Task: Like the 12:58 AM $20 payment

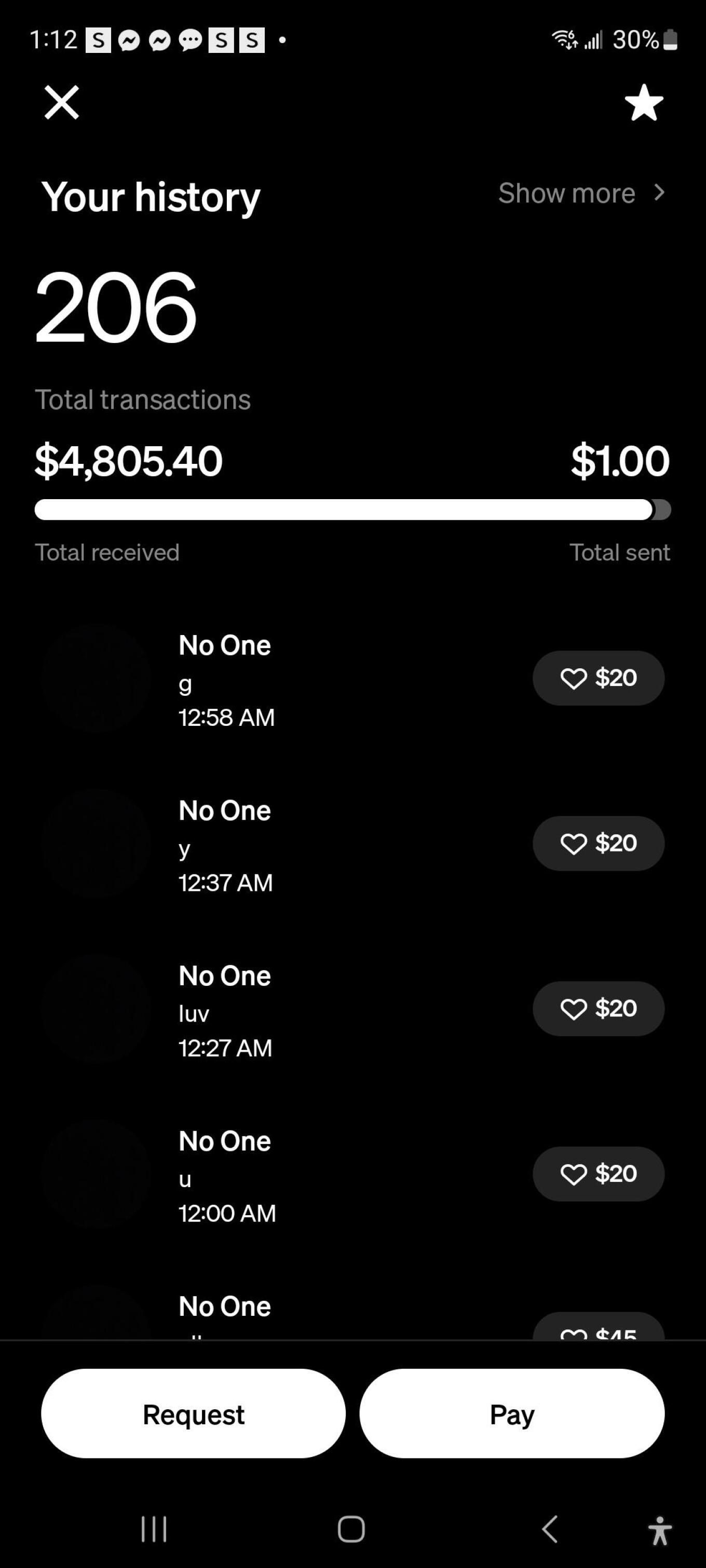Action: pos(573,678)
